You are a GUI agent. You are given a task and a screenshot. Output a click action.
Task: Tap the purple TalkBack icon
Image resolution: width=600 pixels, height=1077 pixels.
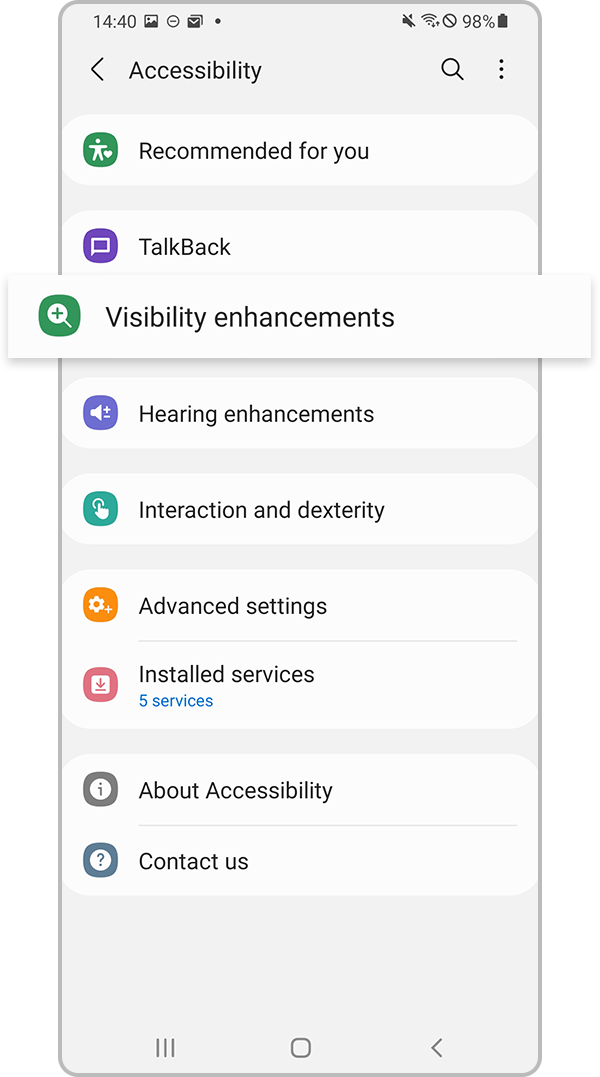click(100, 247)
